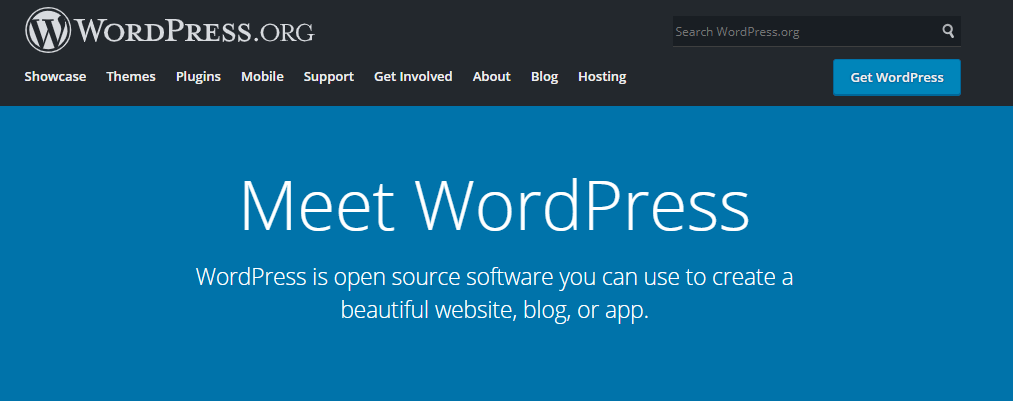Viewport: 1013px width, 405px height.
Task: Click the Meet WordPress heading
Action: pos(495,203)
